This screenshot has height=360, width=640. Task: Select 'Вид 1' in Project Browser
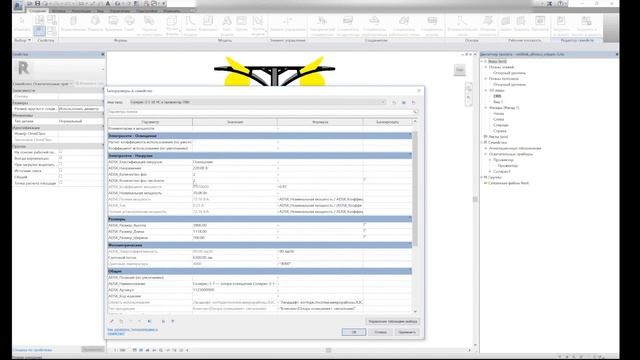coord(498,102)
